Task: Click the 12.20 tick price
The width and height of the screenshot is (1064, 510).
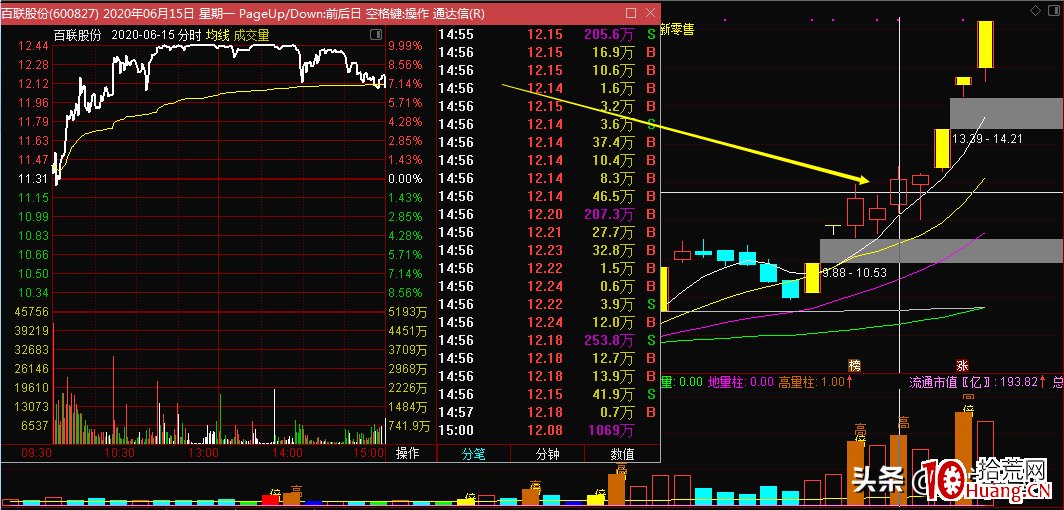Action: [546, 214]
